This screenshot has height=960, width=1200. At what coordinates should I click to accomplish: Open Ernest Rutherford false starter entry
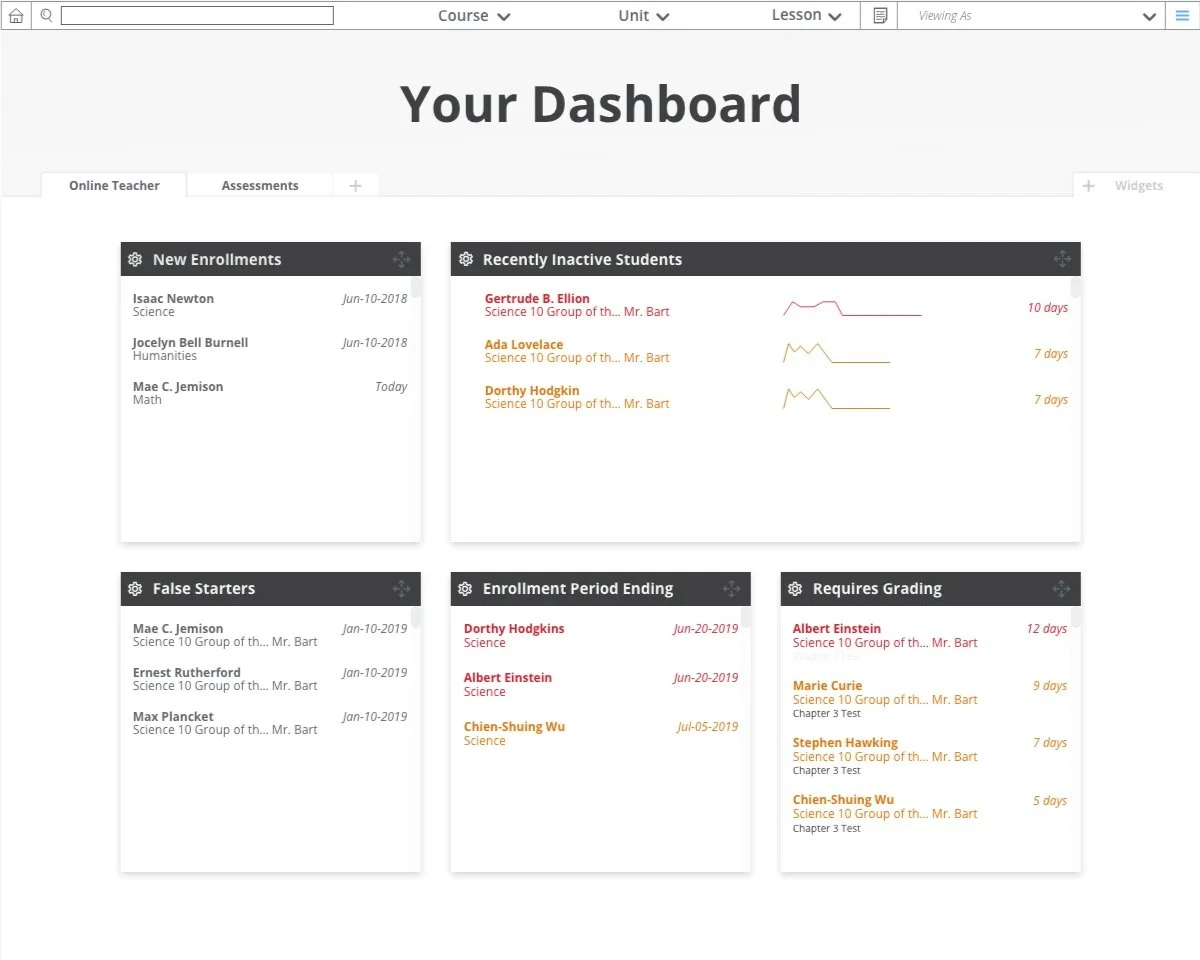click(269, 679)
